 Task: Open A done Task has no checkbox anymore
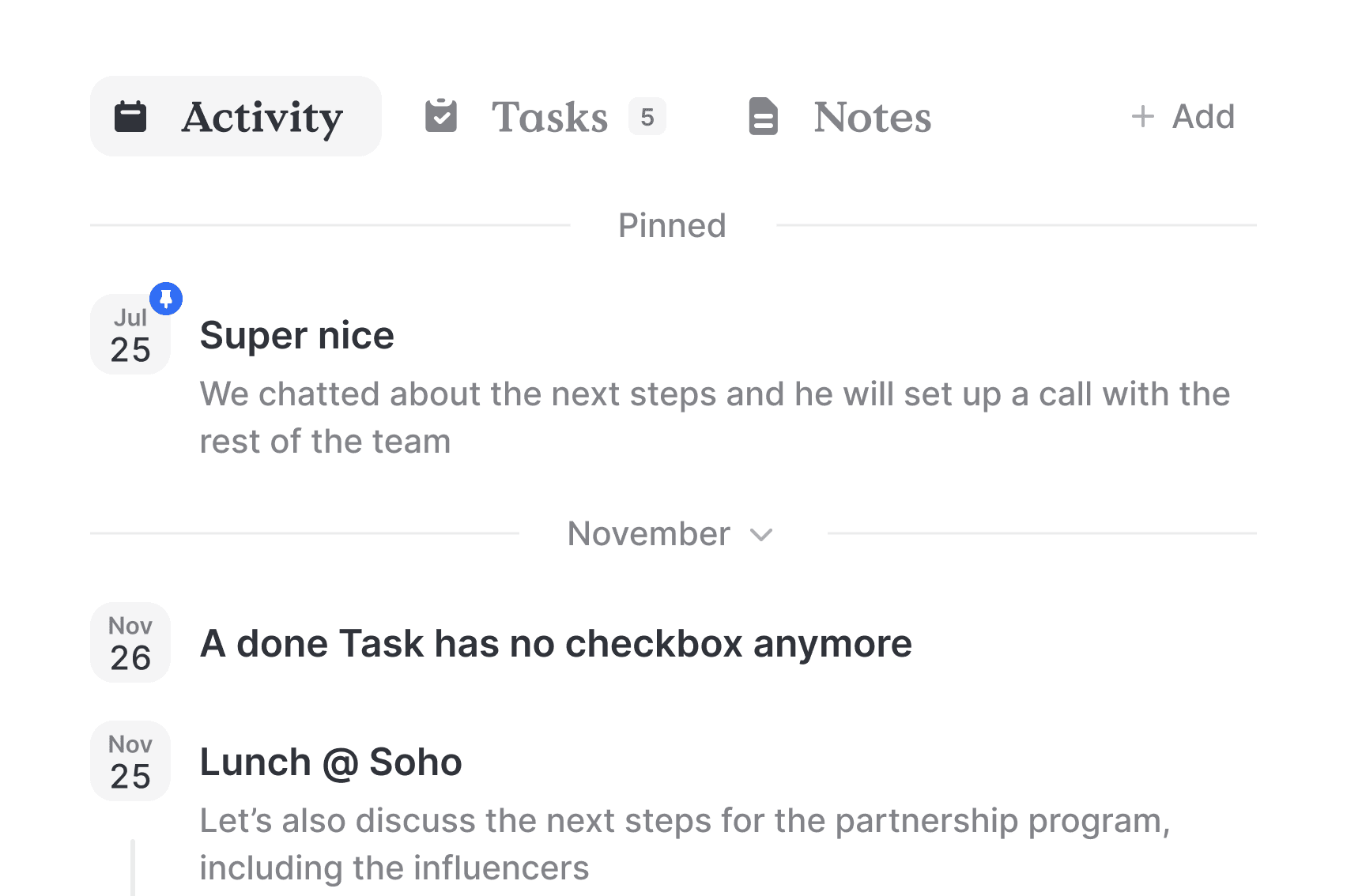[x=556, y=643]
